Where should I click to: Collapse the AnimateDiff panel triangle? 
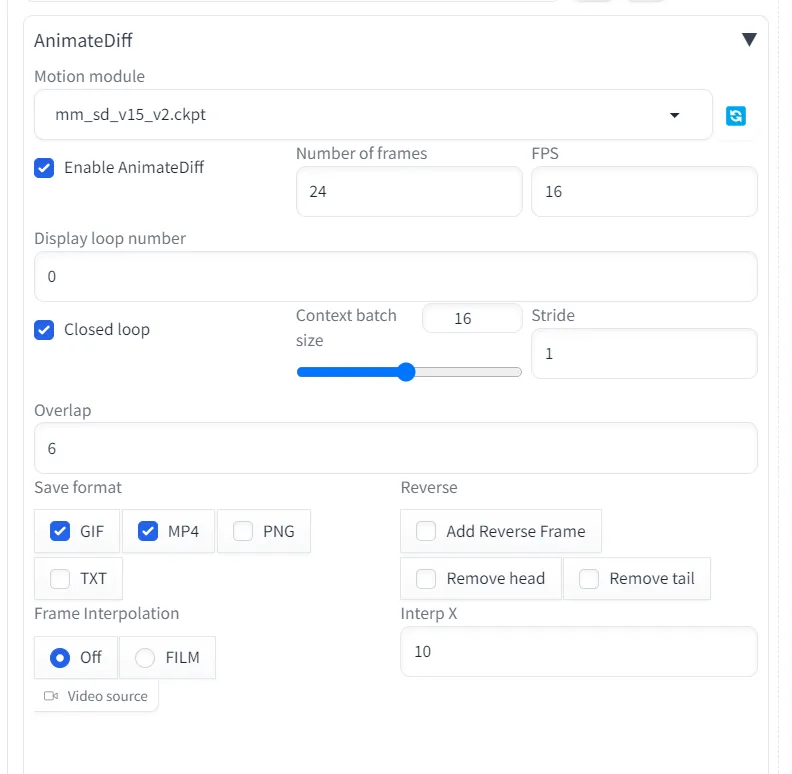pyautogui.click(x=749, y=40)
